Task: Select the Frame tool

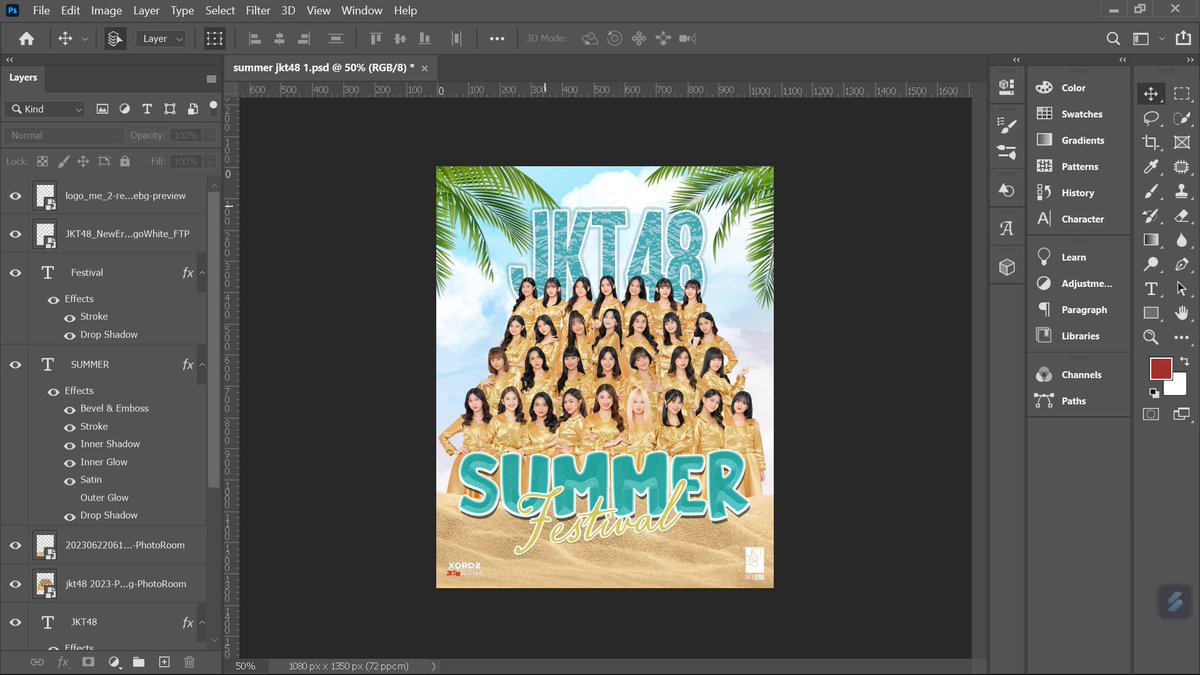Action: click(x=1181, y=142)
